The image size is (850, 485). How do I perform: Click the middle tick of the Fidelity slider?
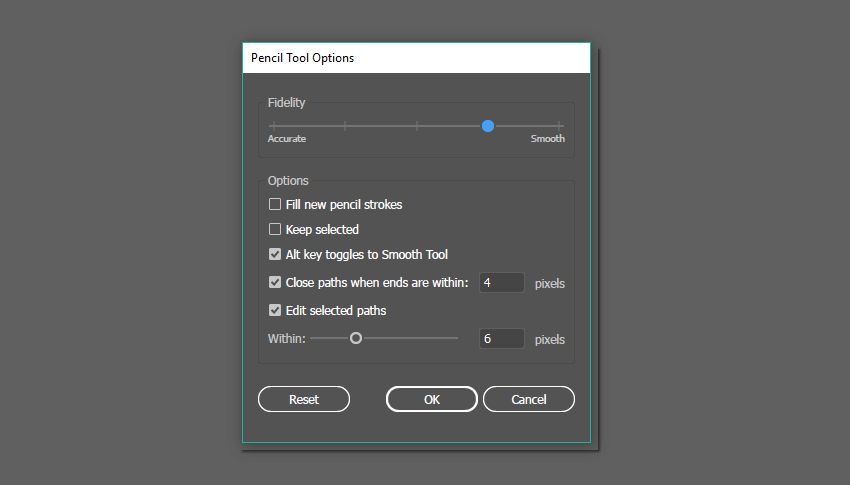(417, 126)
